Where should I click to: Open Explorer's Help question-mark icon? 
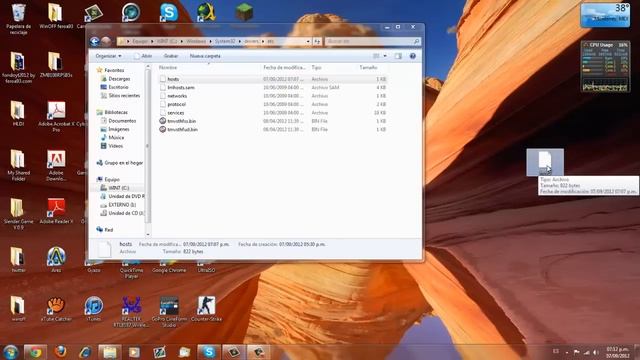tap(413, 56)
